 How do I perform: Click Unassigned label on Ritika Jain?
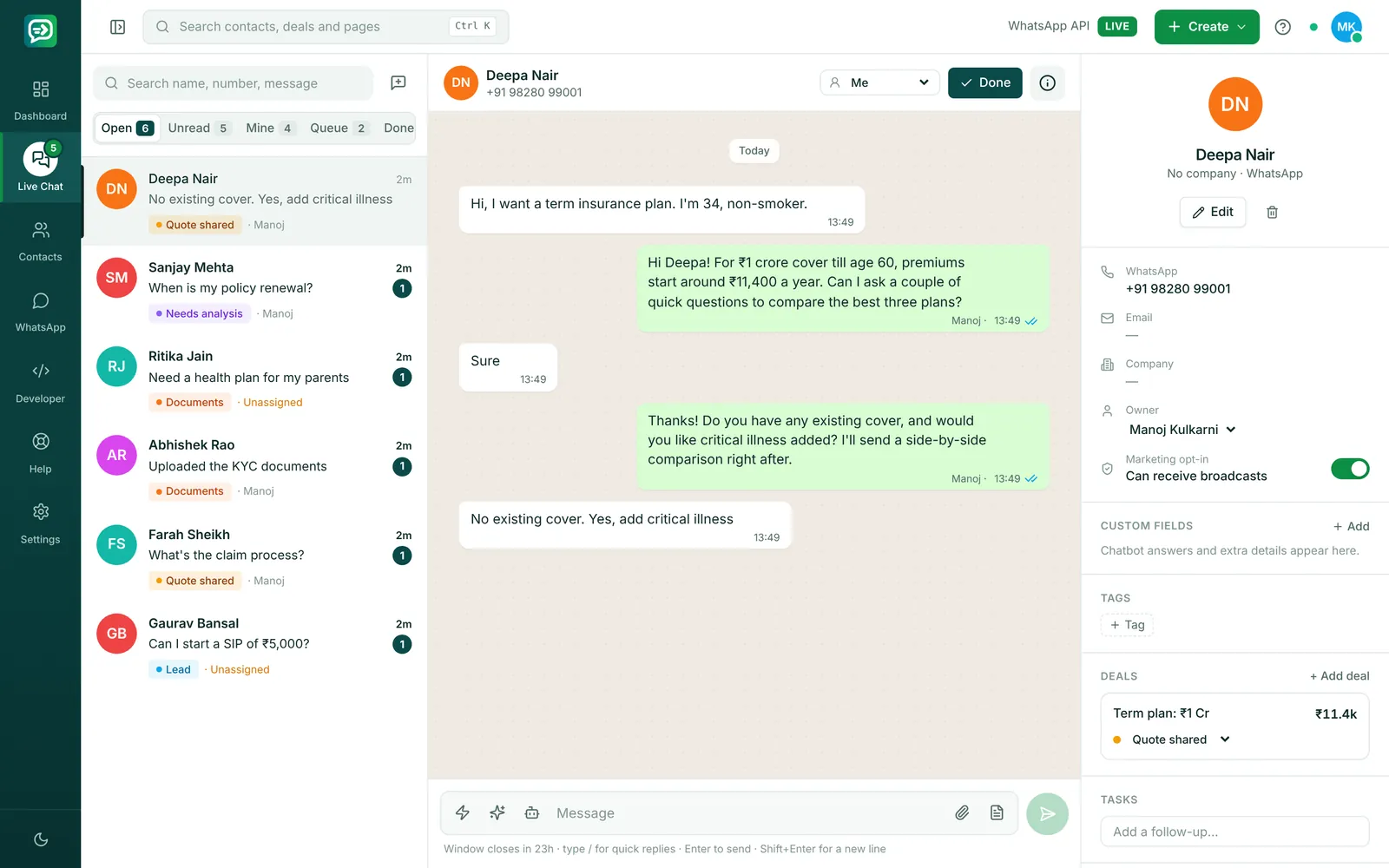(273, 403)
